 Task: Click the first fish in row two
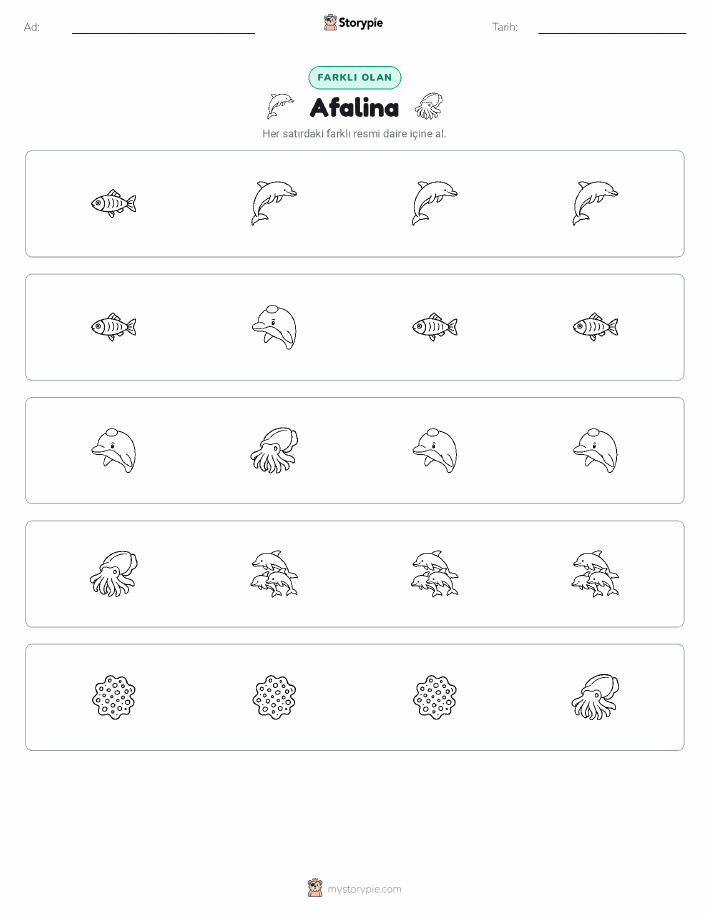click(113, 327)
